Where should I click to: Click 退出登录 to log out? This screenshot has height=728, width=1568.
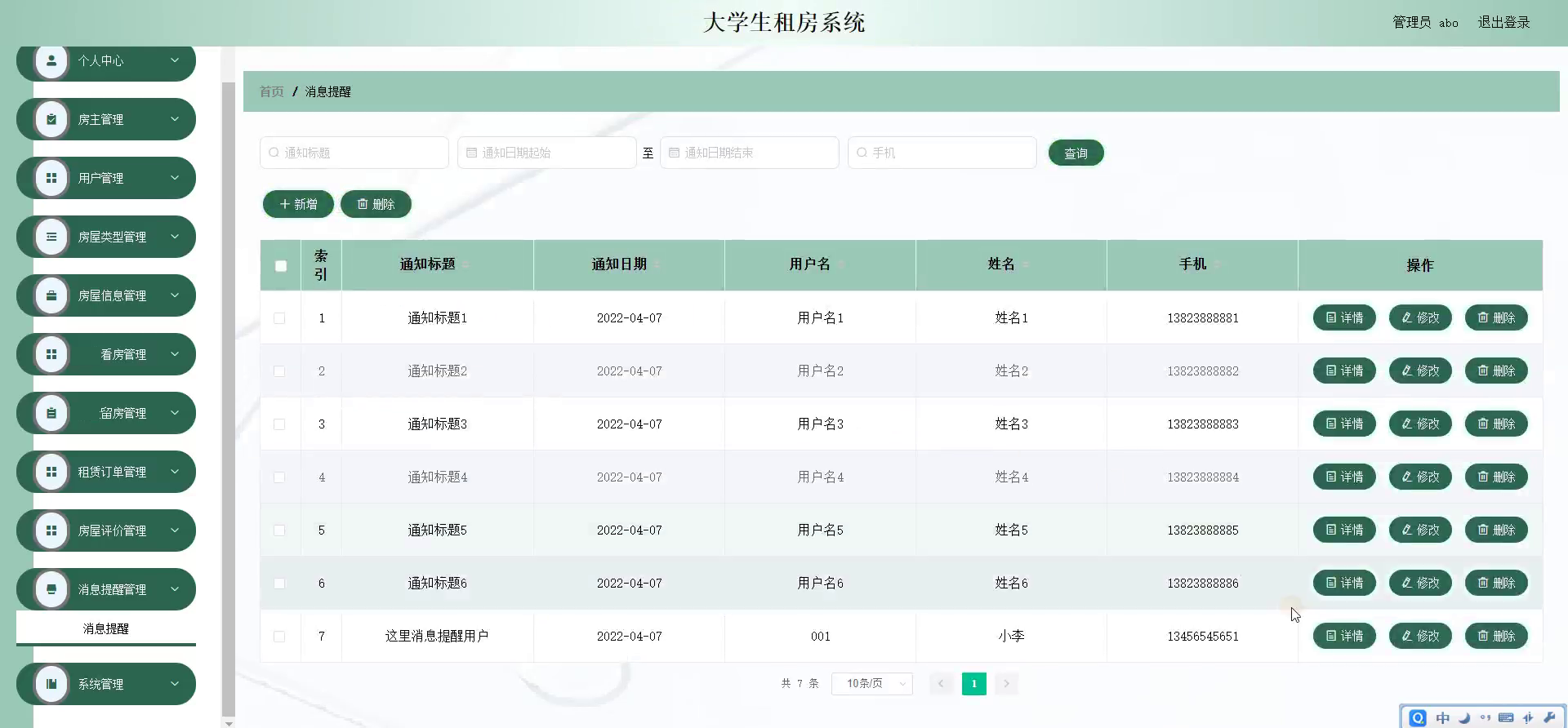(x=1503, y=22)
